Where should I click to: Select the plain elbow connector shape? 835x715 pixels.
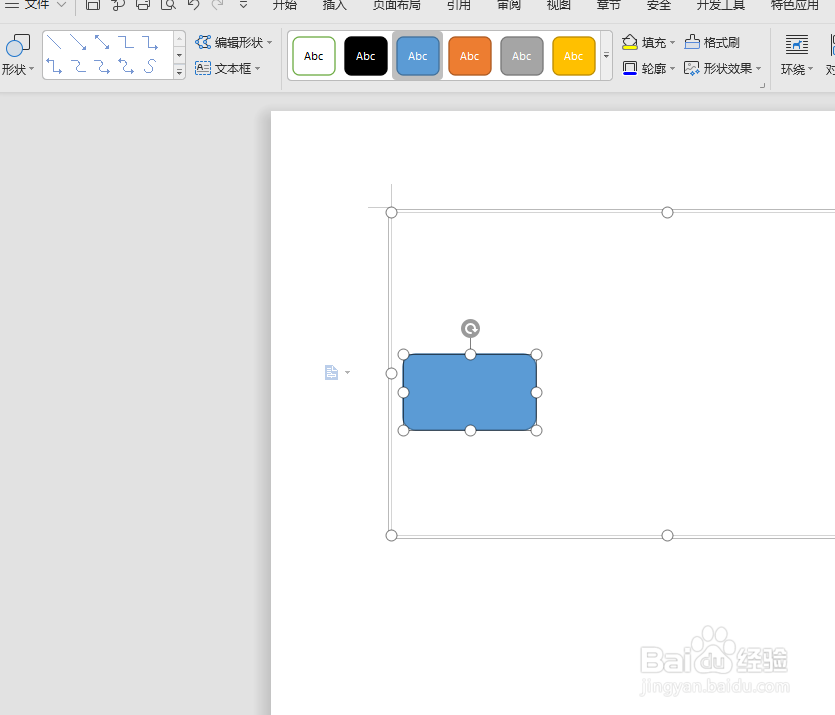(126, 42)
